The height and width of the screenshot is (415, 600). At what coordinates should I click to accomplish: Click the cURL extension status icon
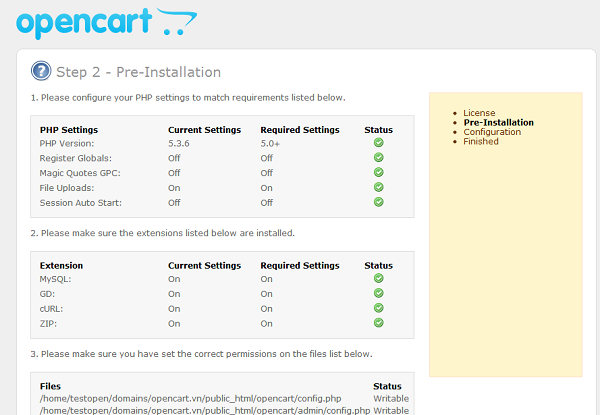pos(378,308)
